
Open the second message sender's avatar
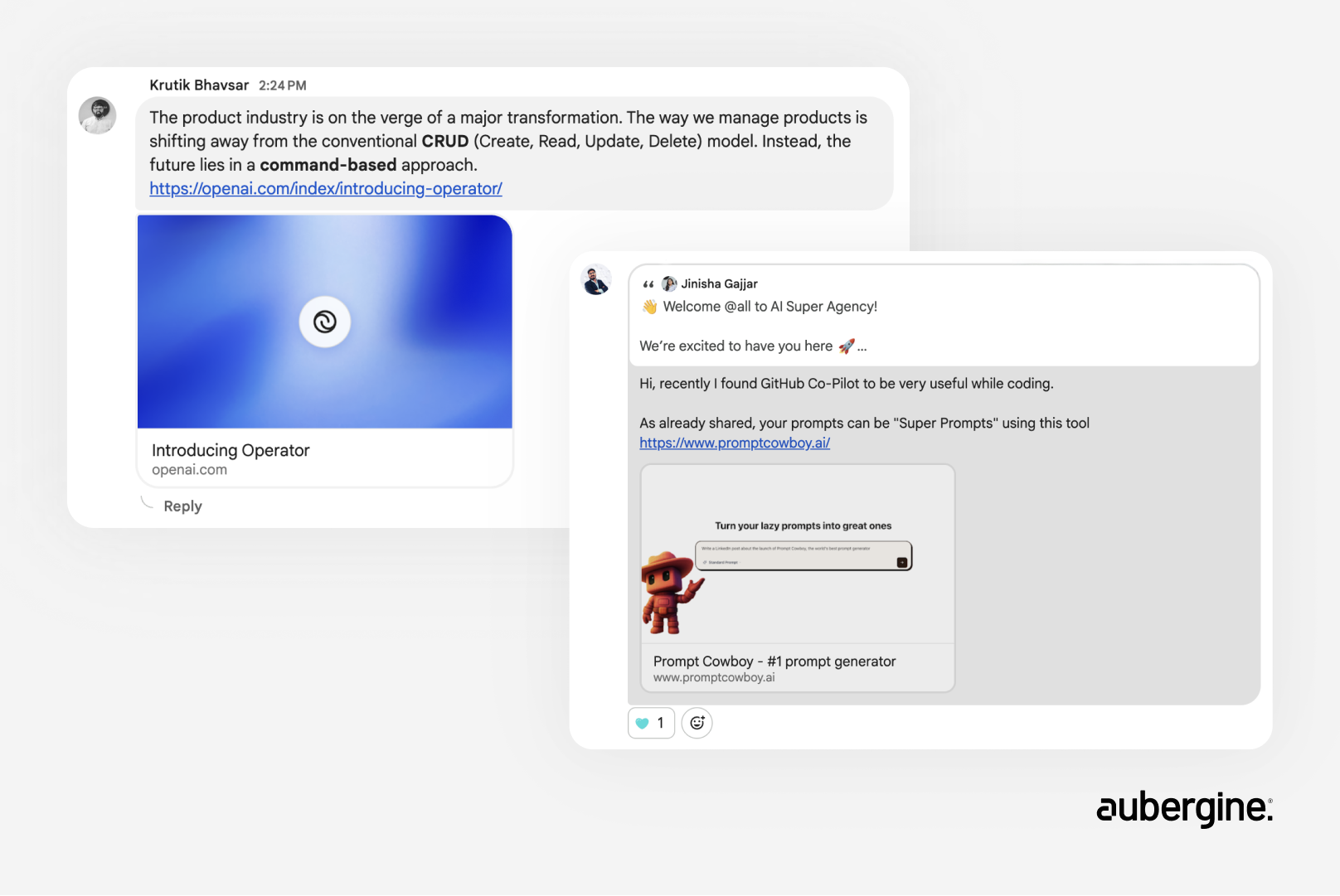pyautogui.click(x=596, y=281)
